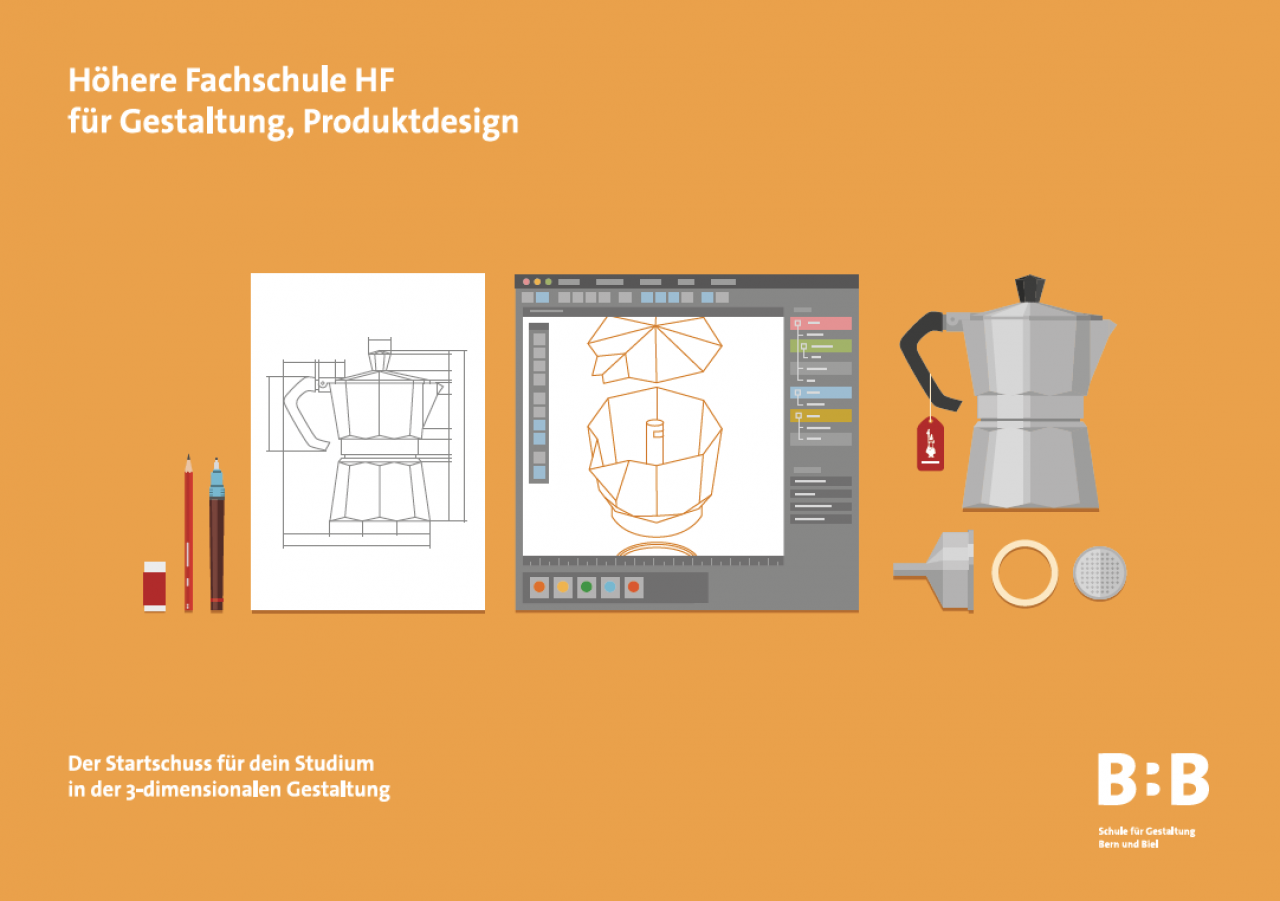This screenshot has height=901, width=1280.
Task: Open the first menu in the window menu bar
Action: click(x=569, y=282)
